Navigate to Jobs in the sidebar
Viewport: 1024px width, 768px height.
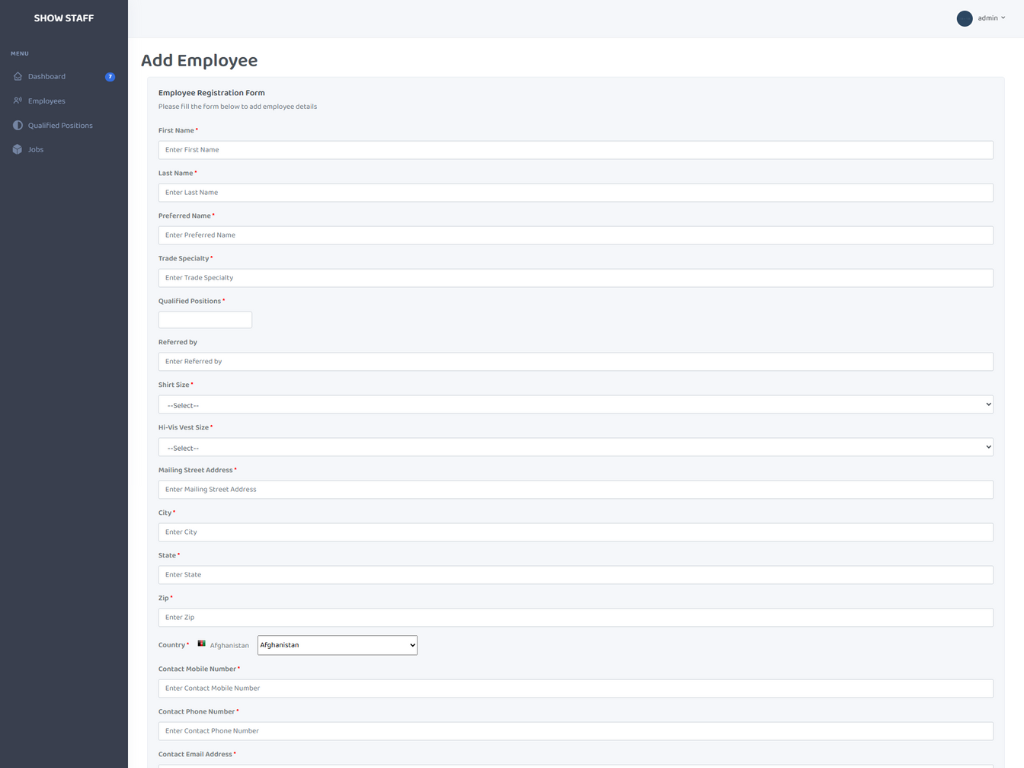[x=36, y=150]
